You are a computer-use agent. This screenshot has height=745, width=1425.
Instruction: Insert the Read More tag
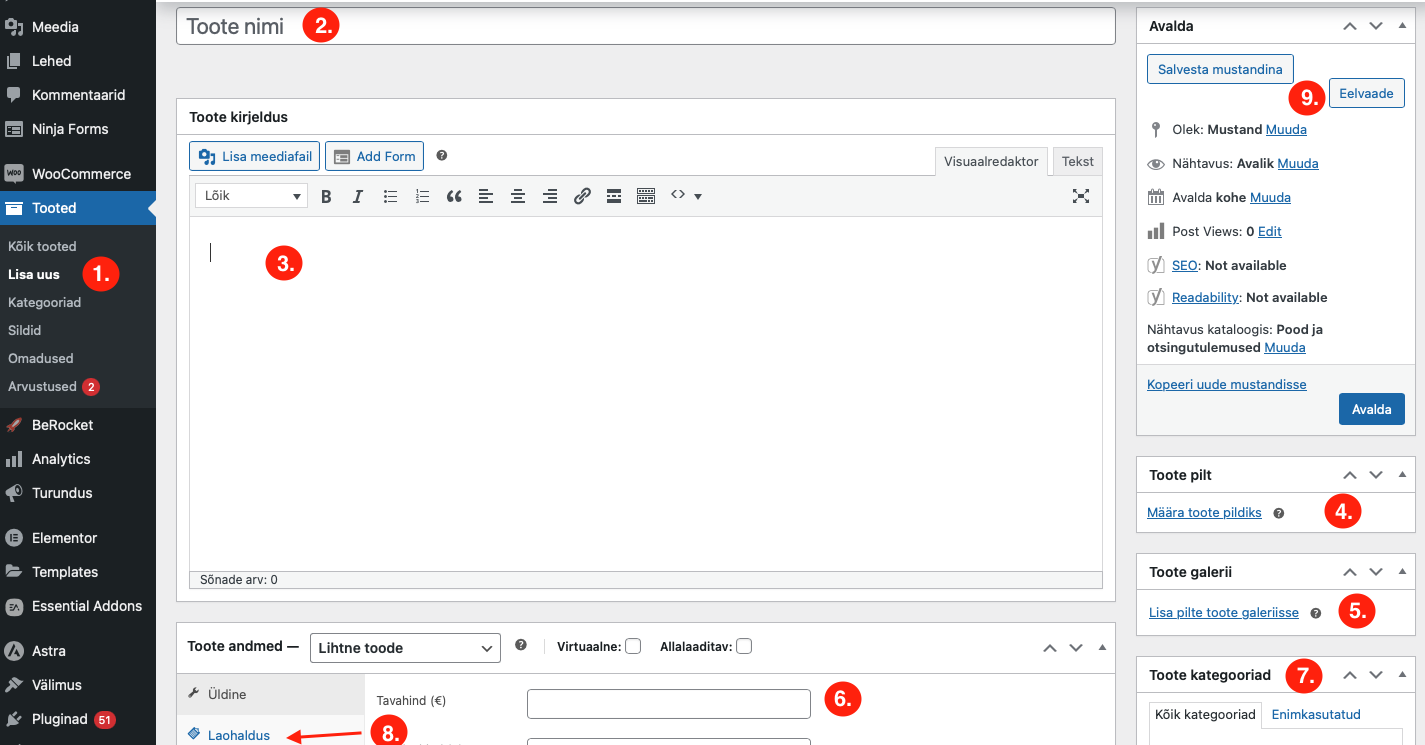[x=614, y=196]
